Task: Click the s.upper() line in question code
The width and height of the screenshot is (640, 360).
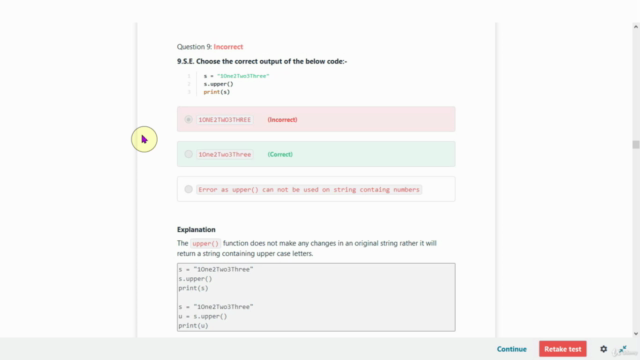Action: click(x=218, y=84)
